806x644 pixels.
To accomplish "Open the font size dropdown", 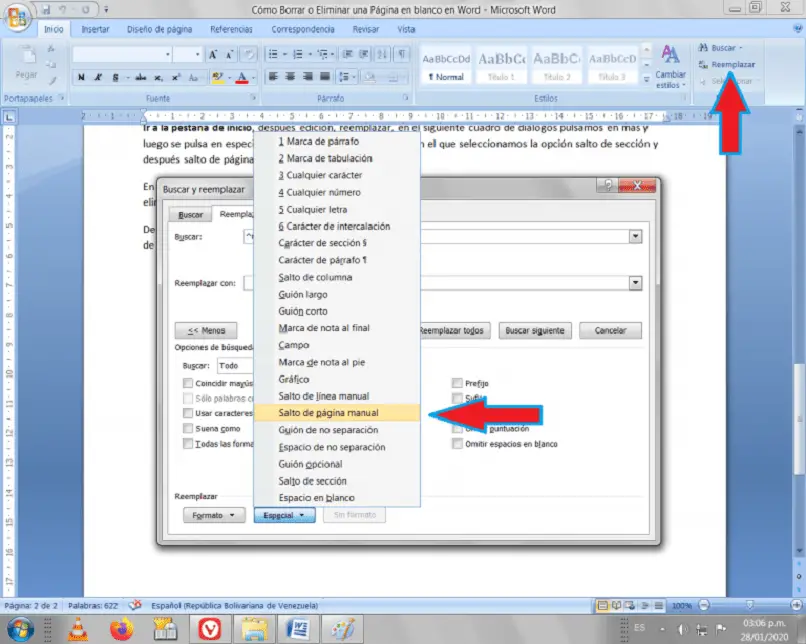I will [197, 54].
